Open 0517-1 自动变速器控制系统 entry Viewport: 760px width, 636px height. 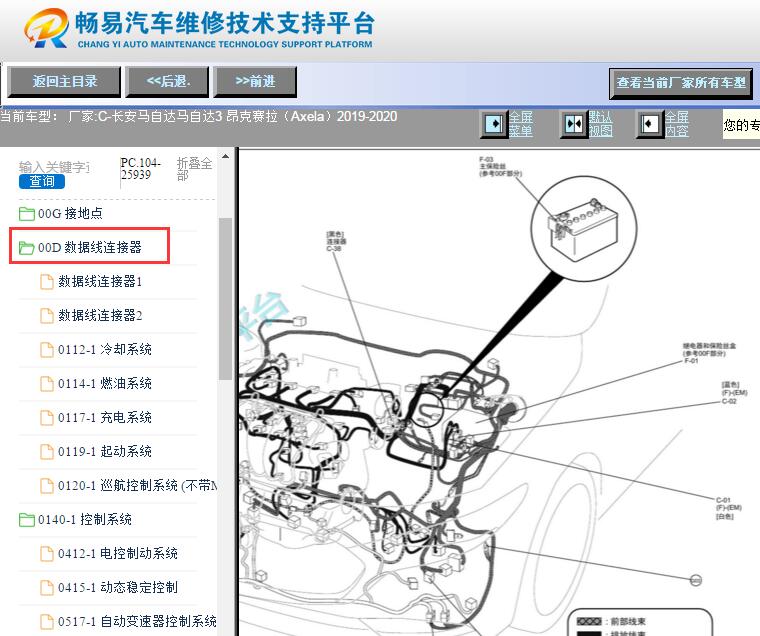point(137,621)
